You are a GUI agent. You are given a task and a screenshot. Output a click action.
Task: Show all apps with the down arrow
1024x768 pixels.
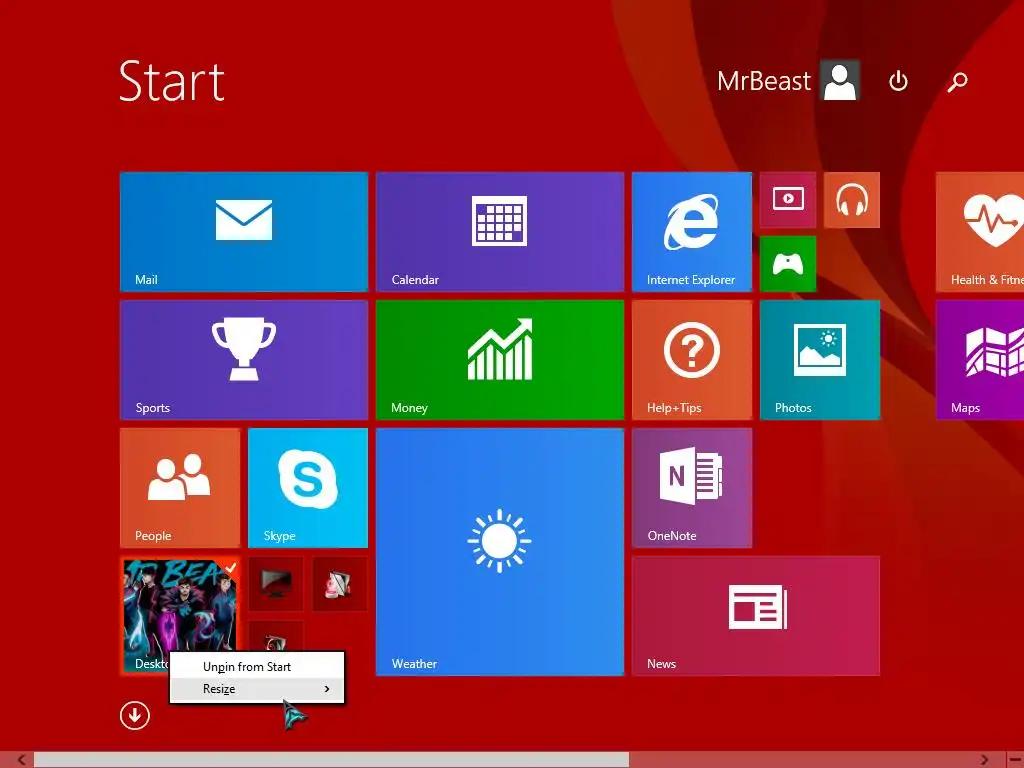point(135,716)
